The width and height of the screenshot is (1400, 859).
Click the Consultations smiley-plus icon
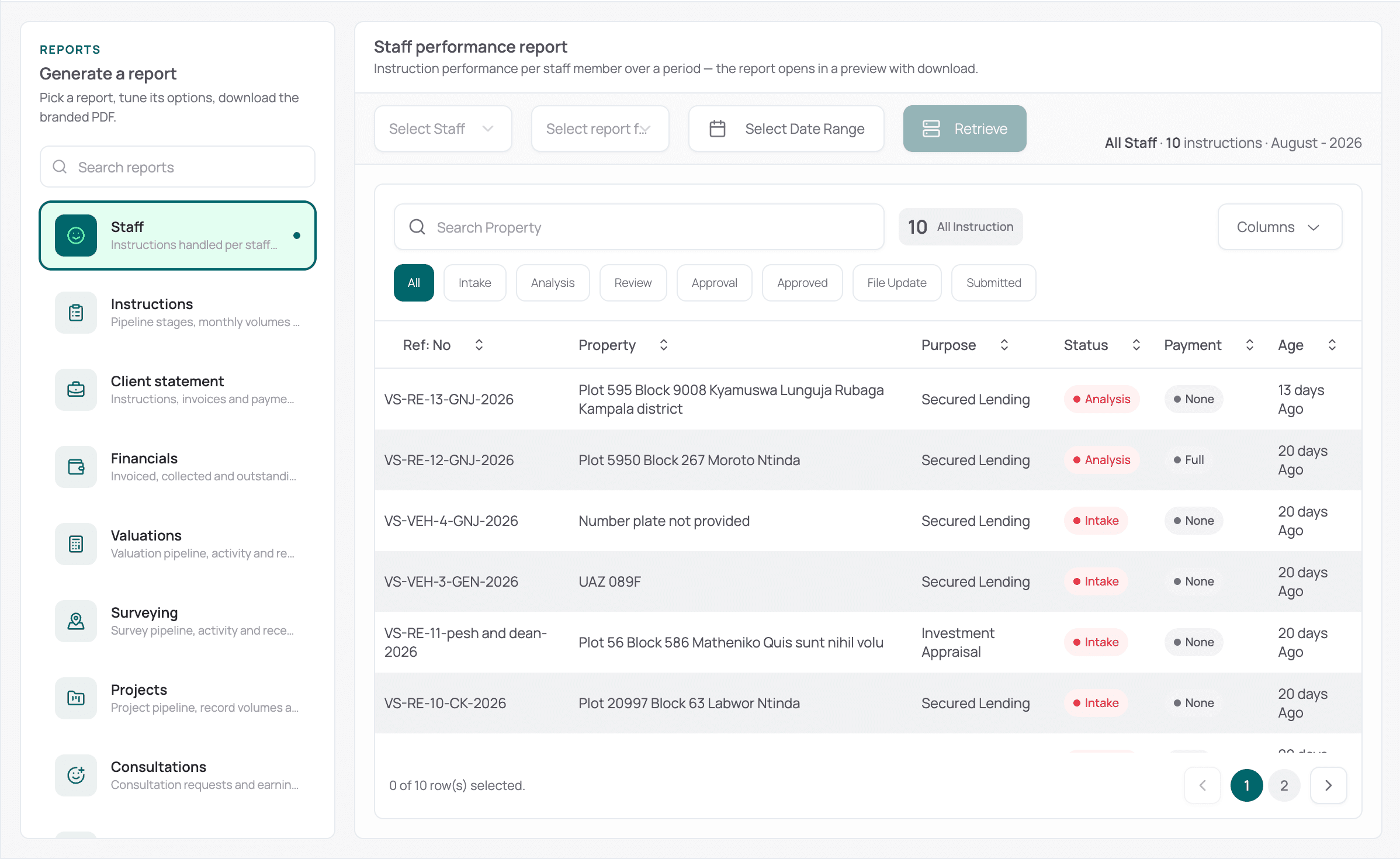pos(76,775)
